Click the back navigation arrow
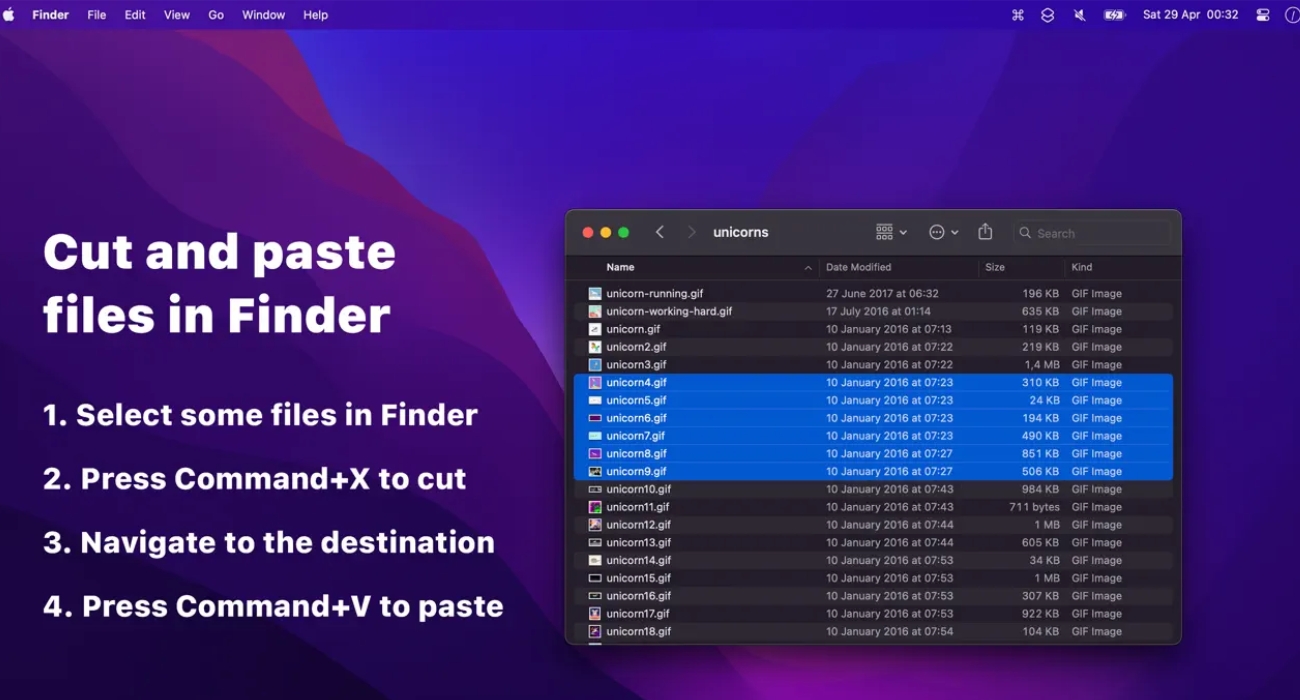1300x700 pixels. click(x=660, y=231)
